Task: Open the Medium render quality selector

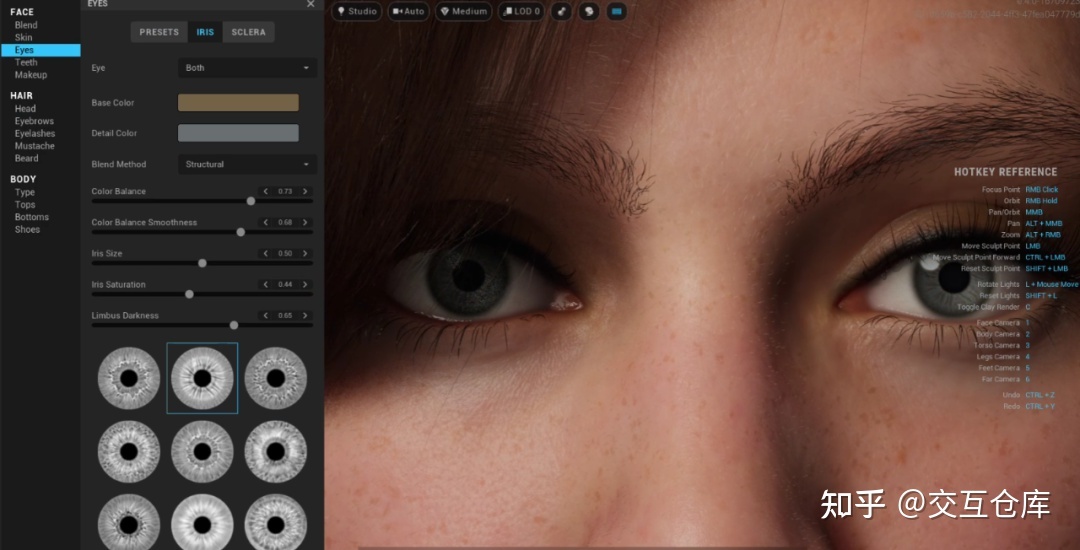Action: (x=464, y=12)
